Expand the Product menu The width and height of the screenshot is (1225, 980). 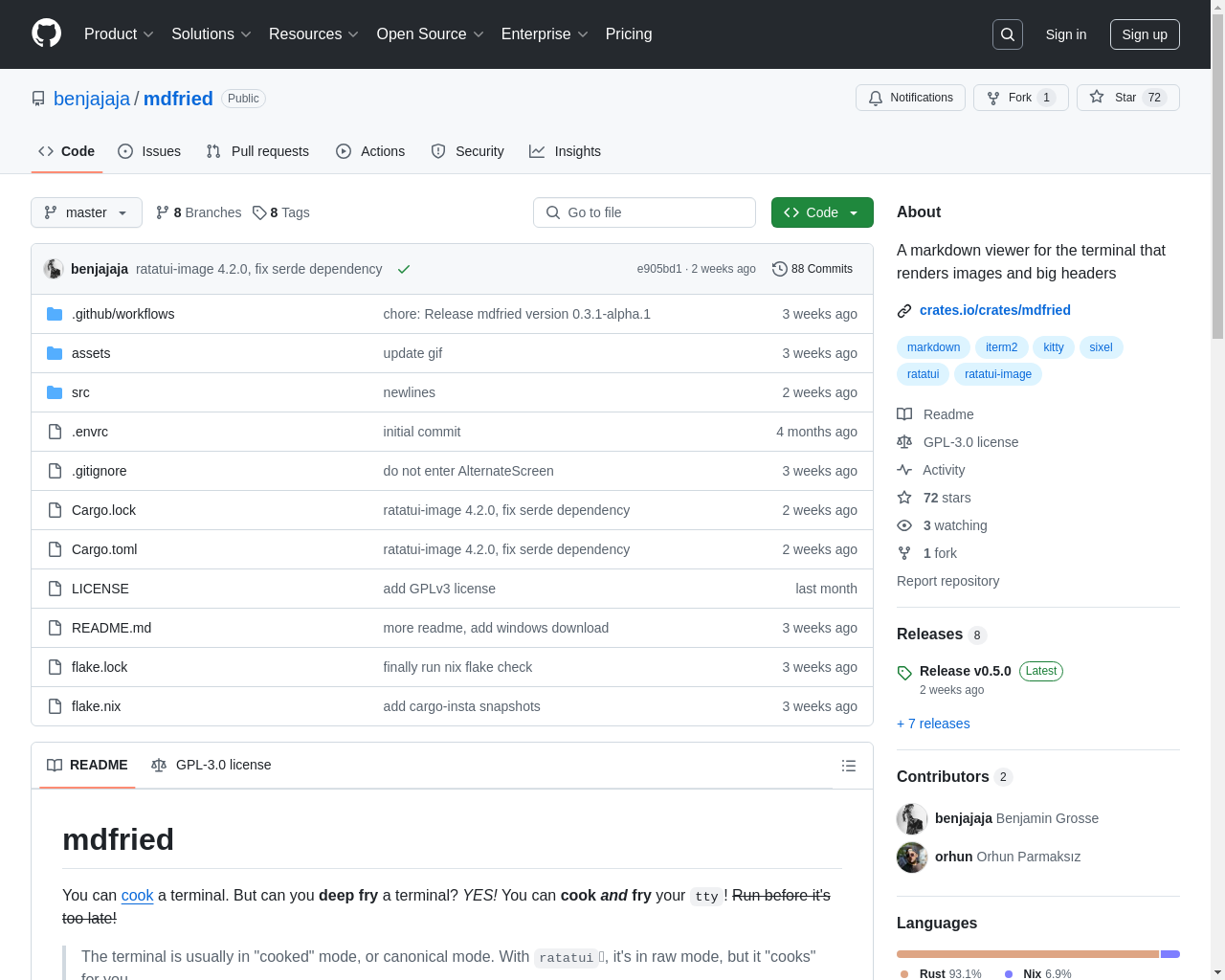tap(119, 34)
